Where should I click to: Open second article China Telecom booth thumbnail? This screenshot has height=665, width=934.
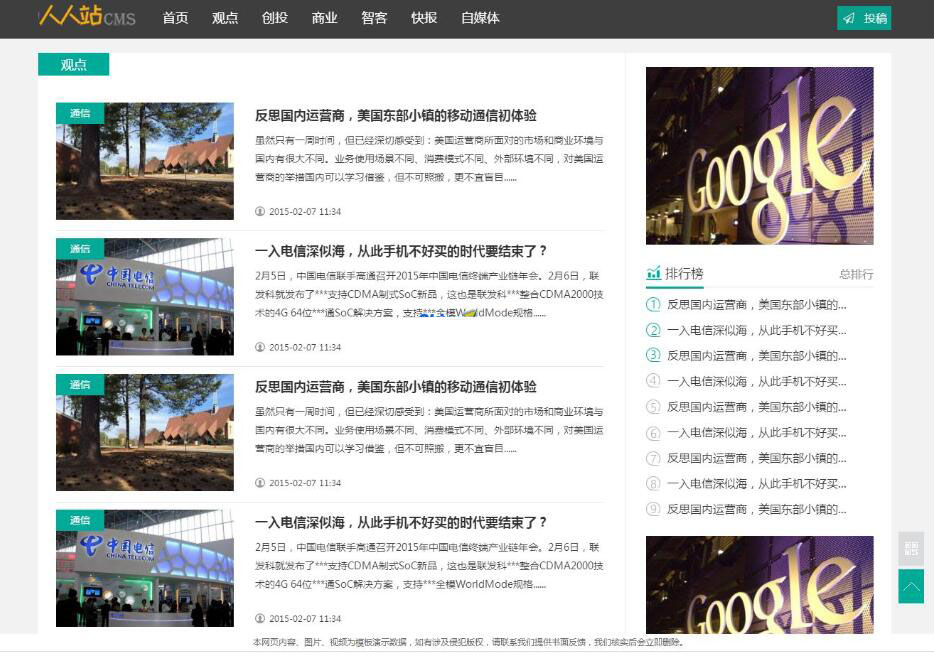click(x=145, y=297)
